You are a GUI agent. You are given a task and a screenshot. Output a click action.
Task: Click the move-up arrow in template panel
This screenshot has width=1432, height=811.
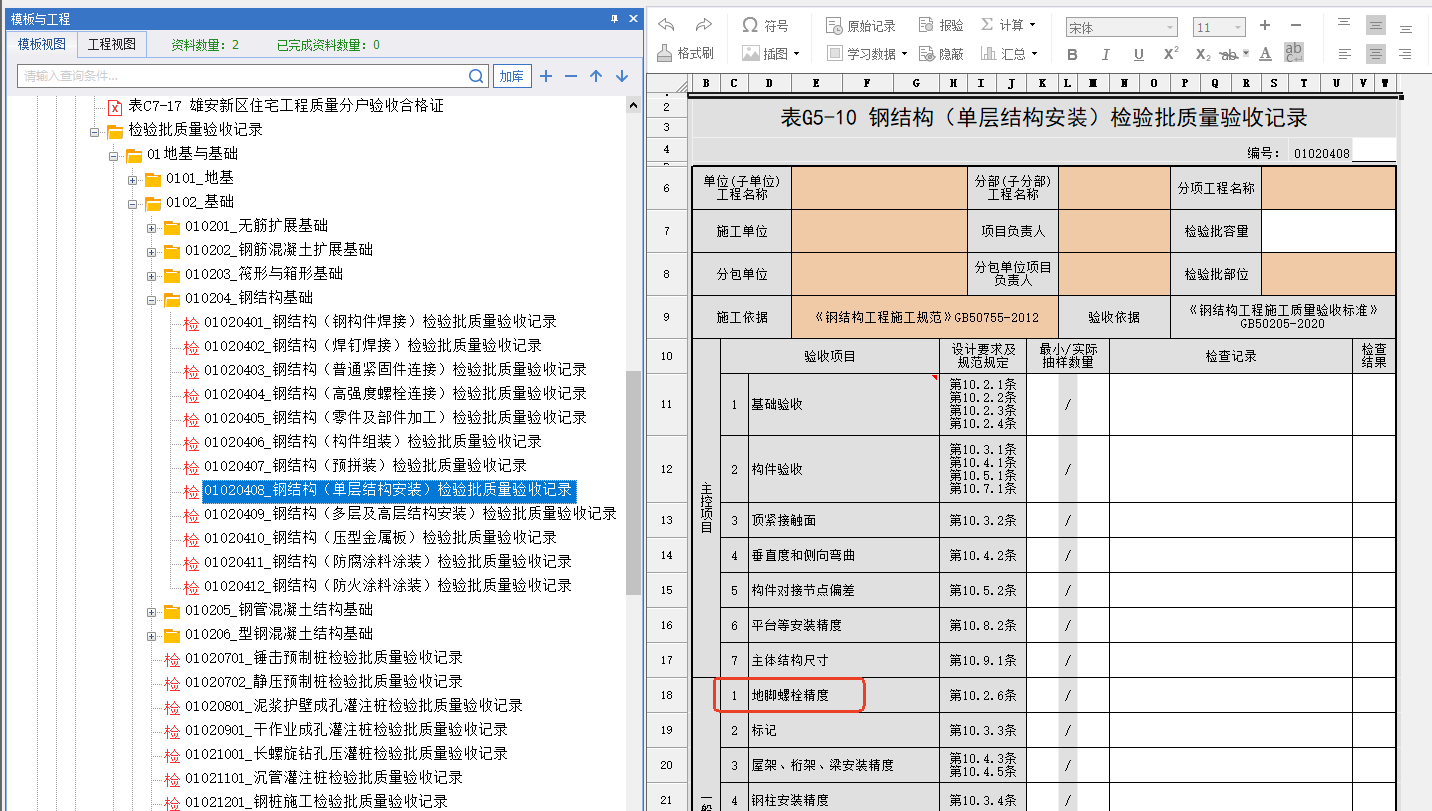(x=596, y=76)
